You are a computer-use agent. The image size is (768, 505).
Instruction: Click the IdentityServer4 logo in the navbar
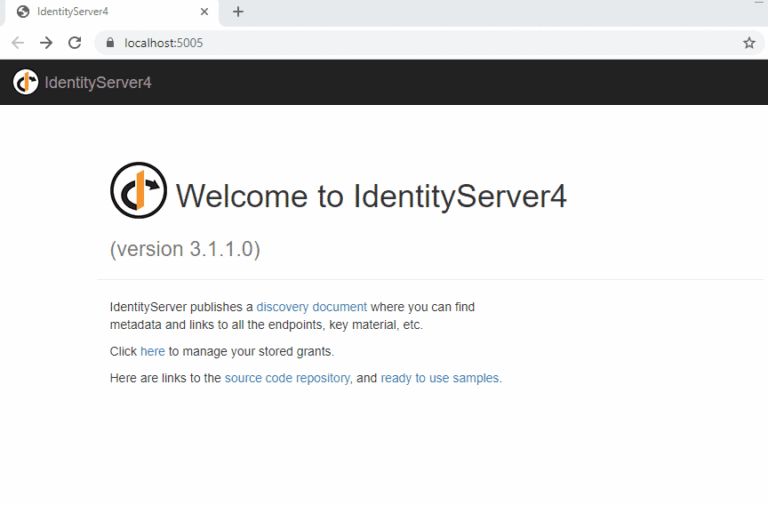[x=26, y=82]
